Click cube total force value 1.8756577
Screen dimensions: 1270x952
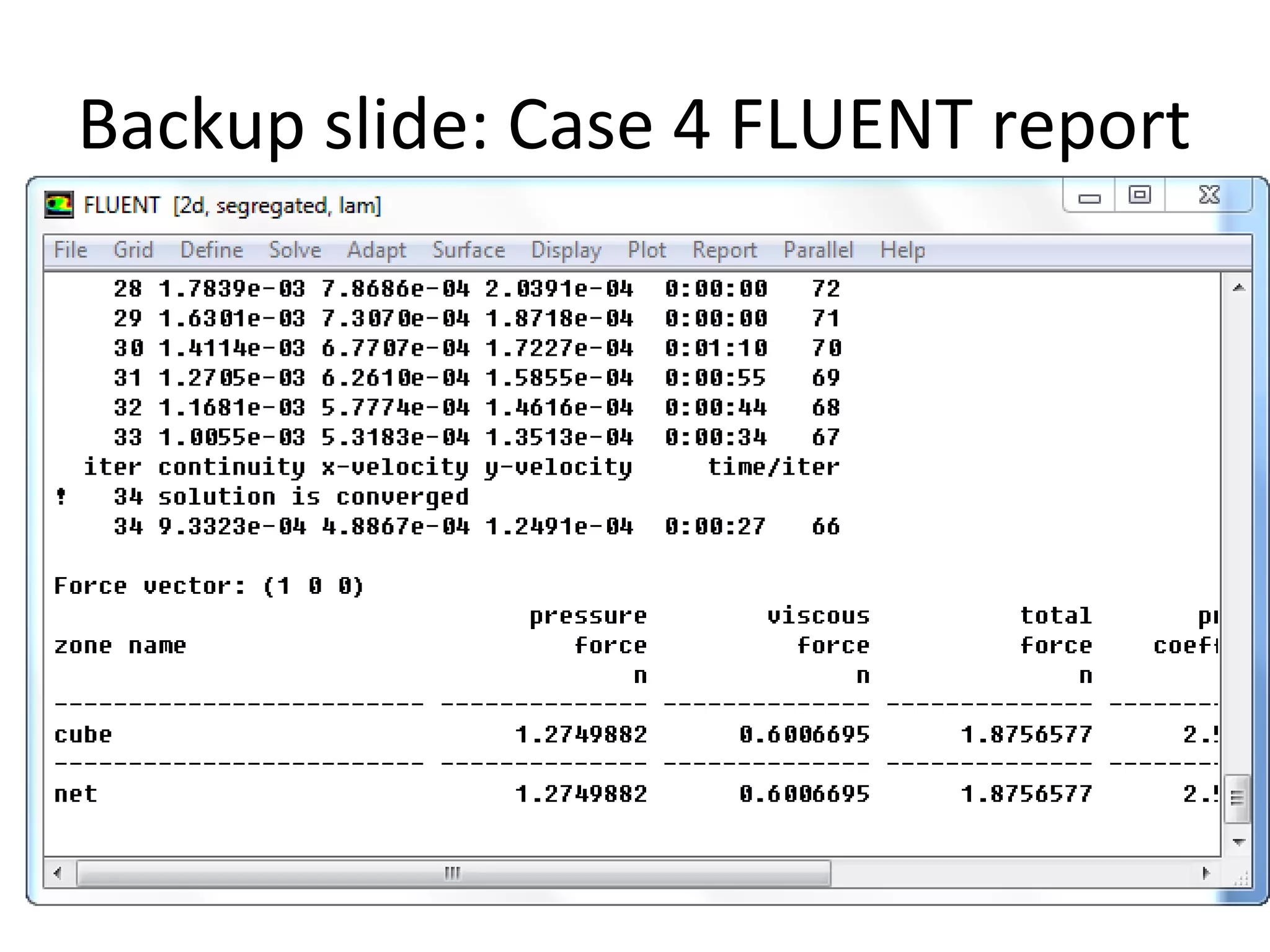click(1026, 734)
